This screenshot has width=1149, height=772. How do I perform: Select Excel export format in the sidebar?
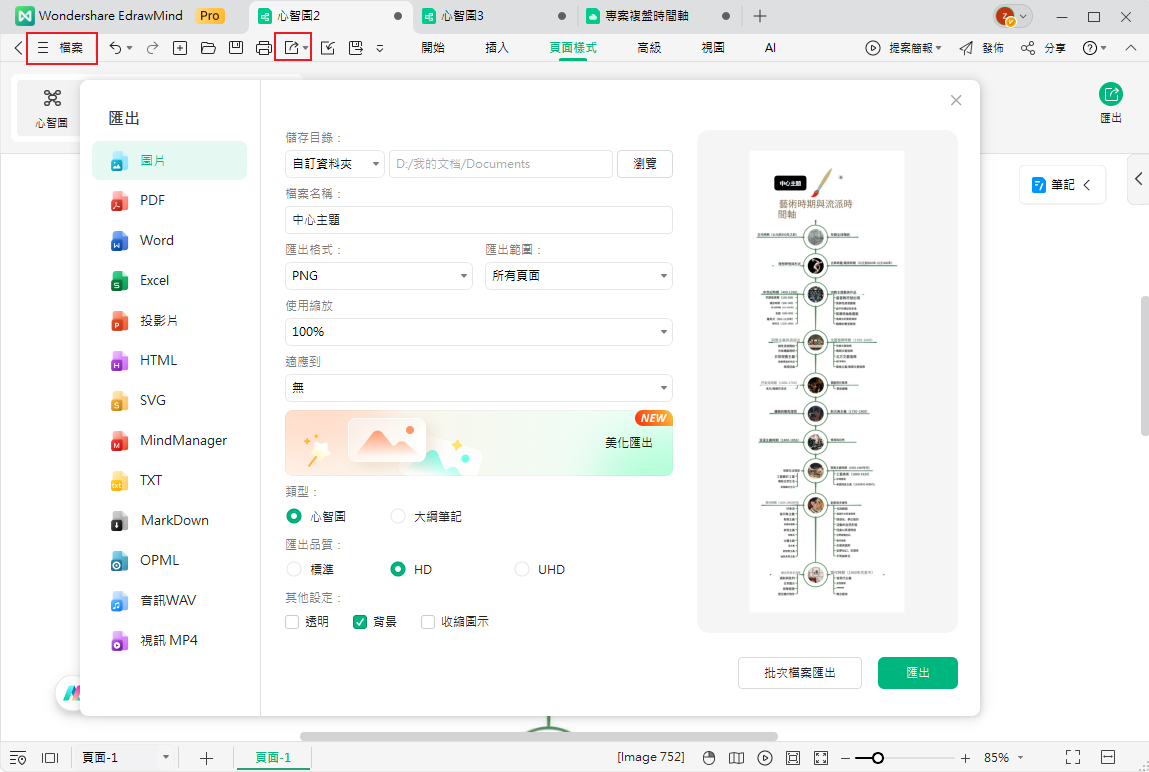click(156, 280)
